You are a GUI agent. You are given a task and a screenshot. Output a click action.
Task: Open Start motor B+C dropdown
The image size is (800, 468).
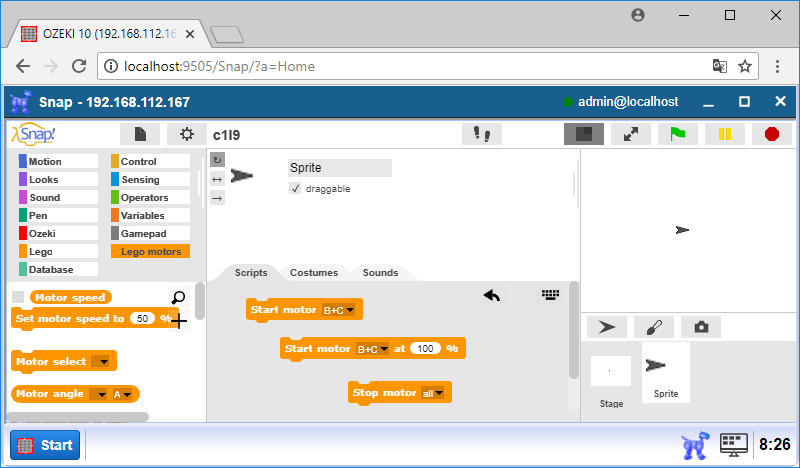(338, 310)
